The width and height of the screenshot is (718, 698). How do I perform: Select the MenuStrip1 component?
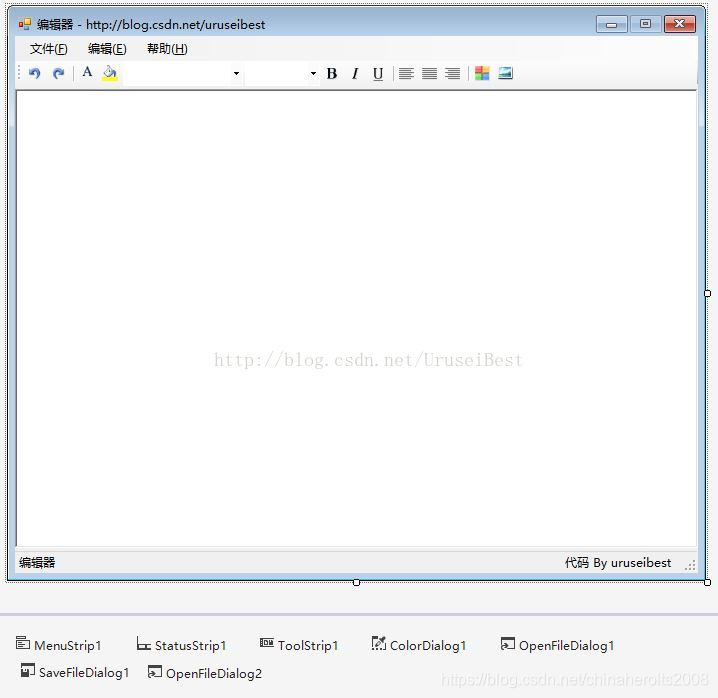[x=59, y=645]
